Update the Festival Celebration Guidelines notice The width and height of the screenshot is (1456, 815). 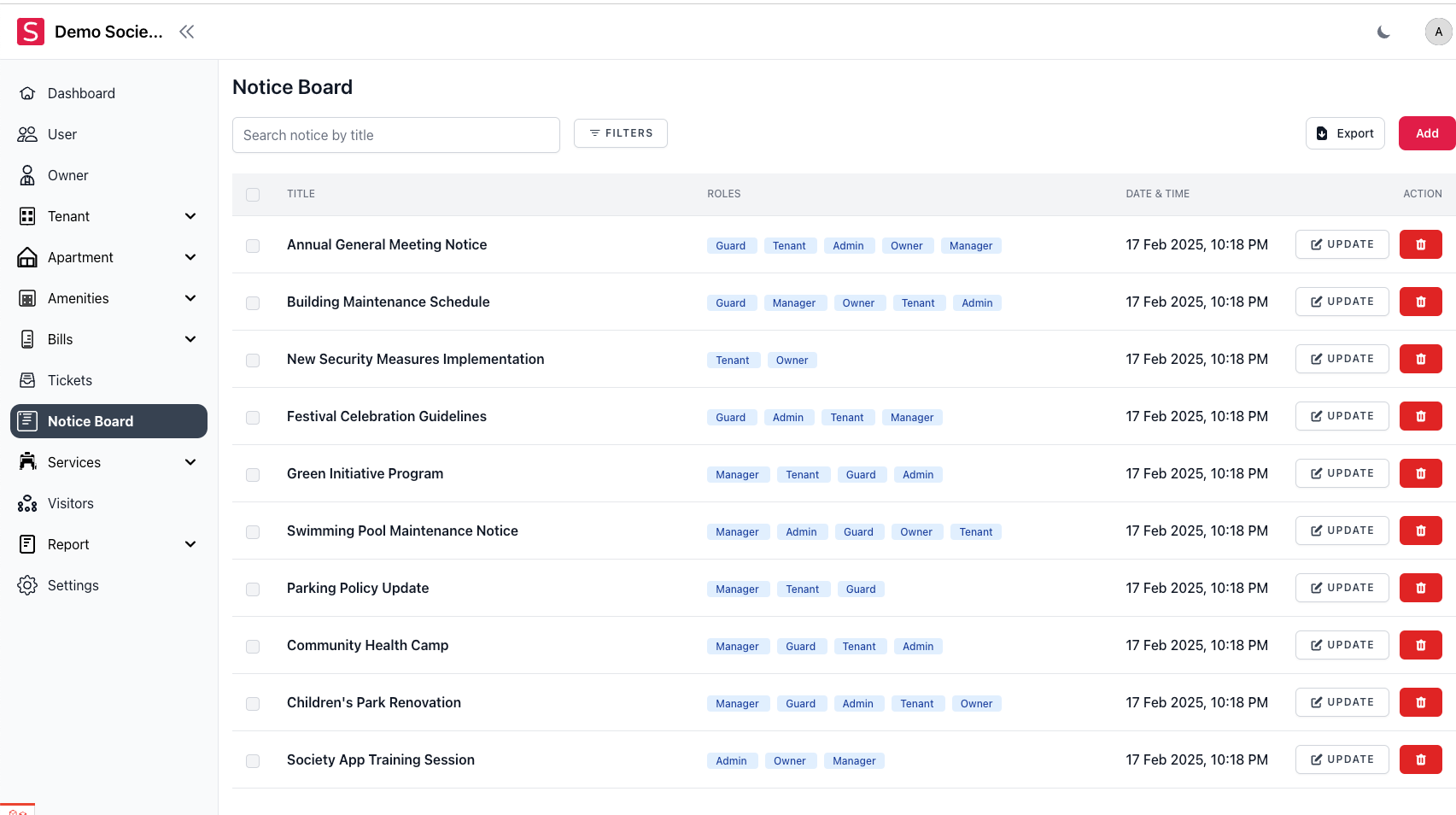pos(1342,416)
